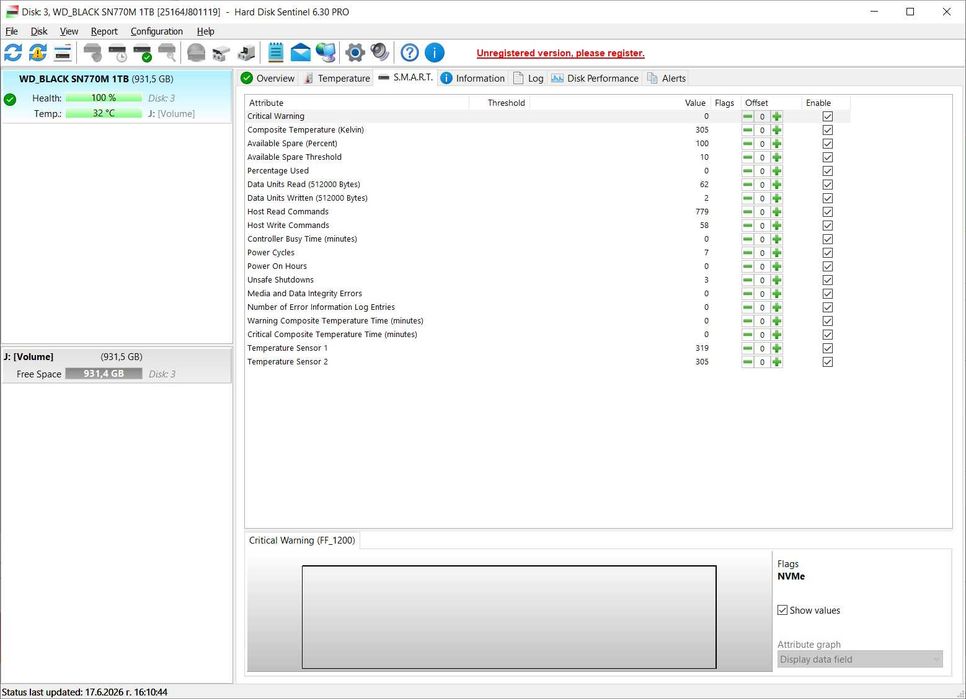The width and height of the screenshot is (966, 699).
Task: Toggle Enable checkbox for Power On Hours
Action: coord(827,267)
